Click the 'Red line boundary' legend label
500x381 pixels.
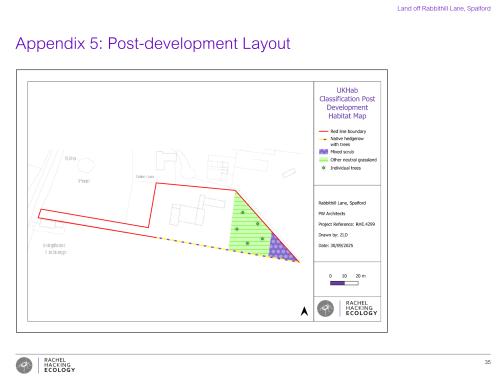pyautogui.click(x=348, y=131)
